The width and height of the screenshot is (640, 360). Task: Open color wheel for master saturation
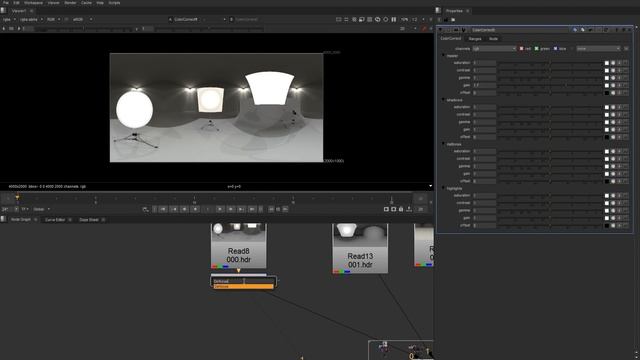613,63
